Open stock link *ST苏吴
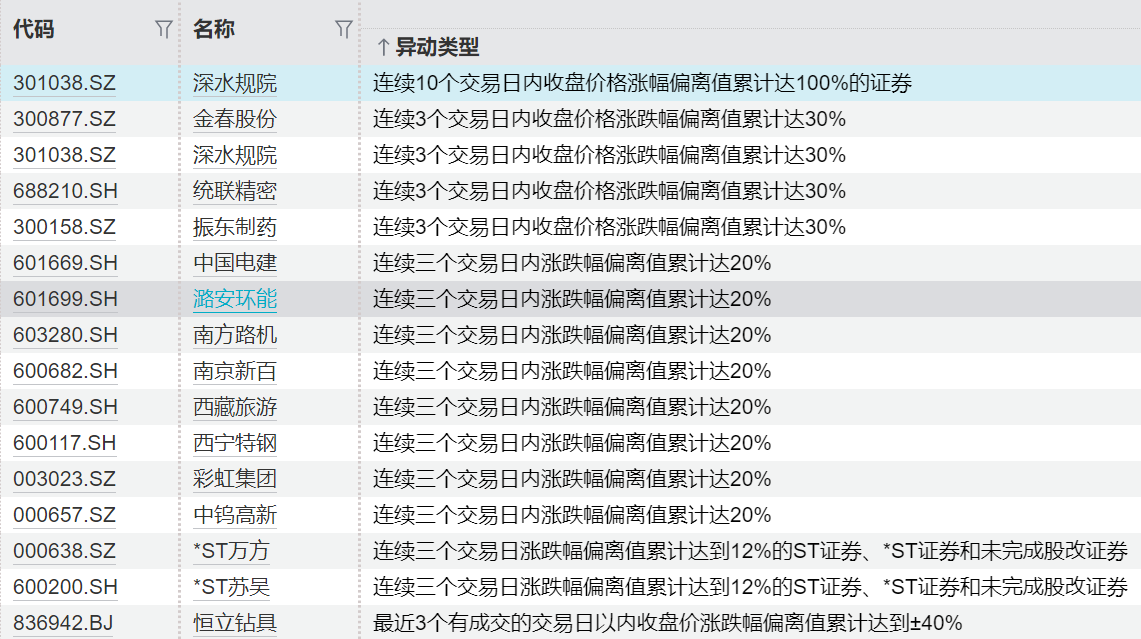Image resolution: width=1141 pixels, height=639 pixels. coord(231,587)
